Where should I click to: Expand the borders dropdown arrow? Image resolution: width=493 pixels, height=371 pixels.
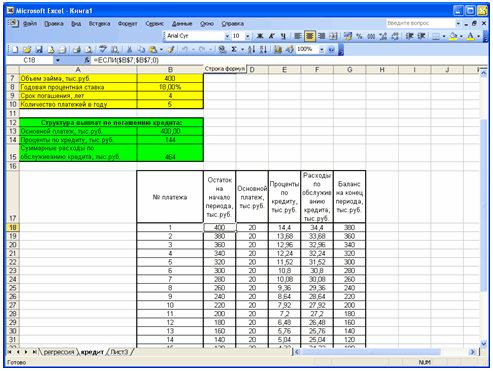click(444, 36)
